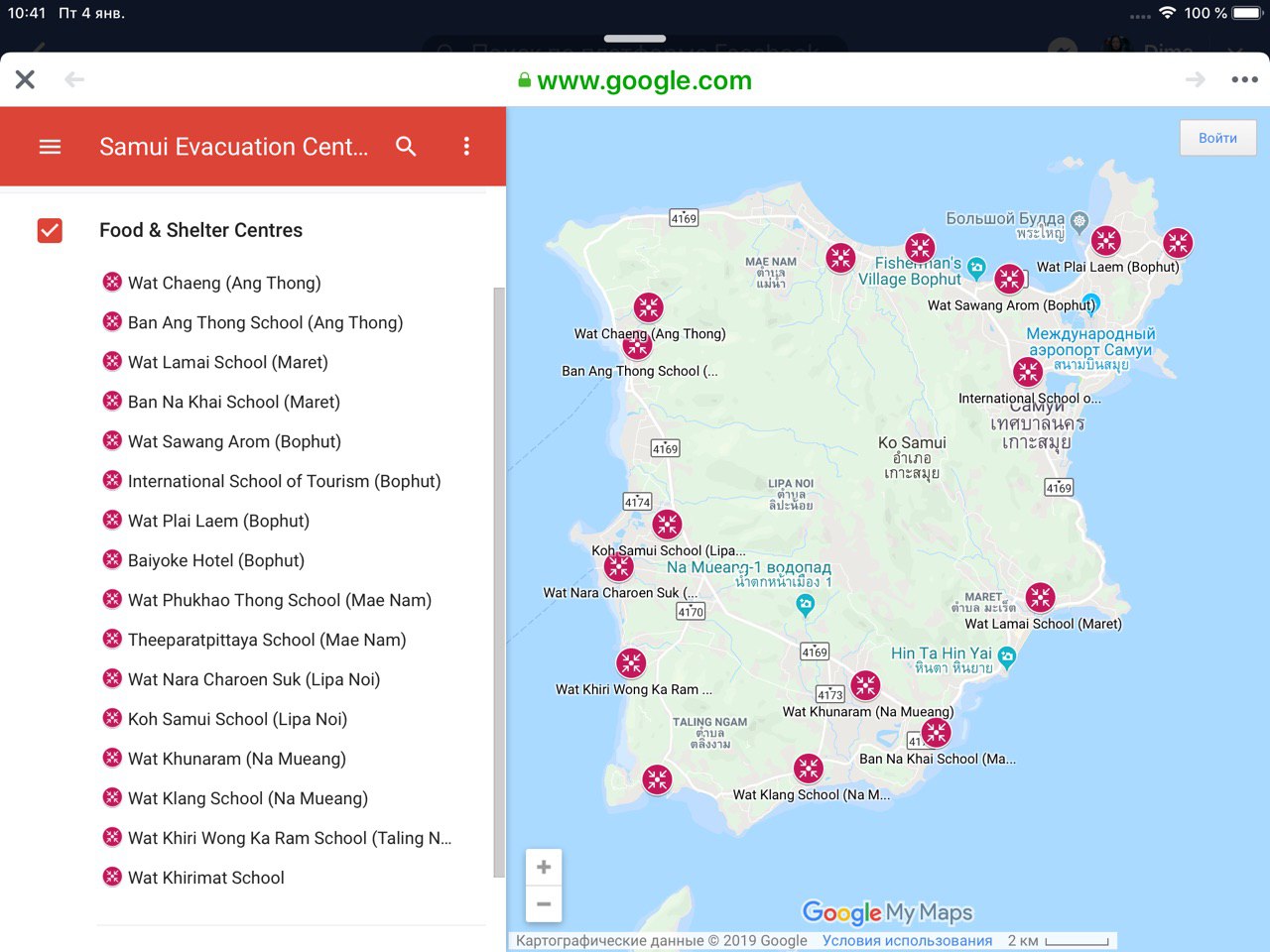Open browser more options ellipsis
Viewport: 1270px width, 952px height.
1244,79
